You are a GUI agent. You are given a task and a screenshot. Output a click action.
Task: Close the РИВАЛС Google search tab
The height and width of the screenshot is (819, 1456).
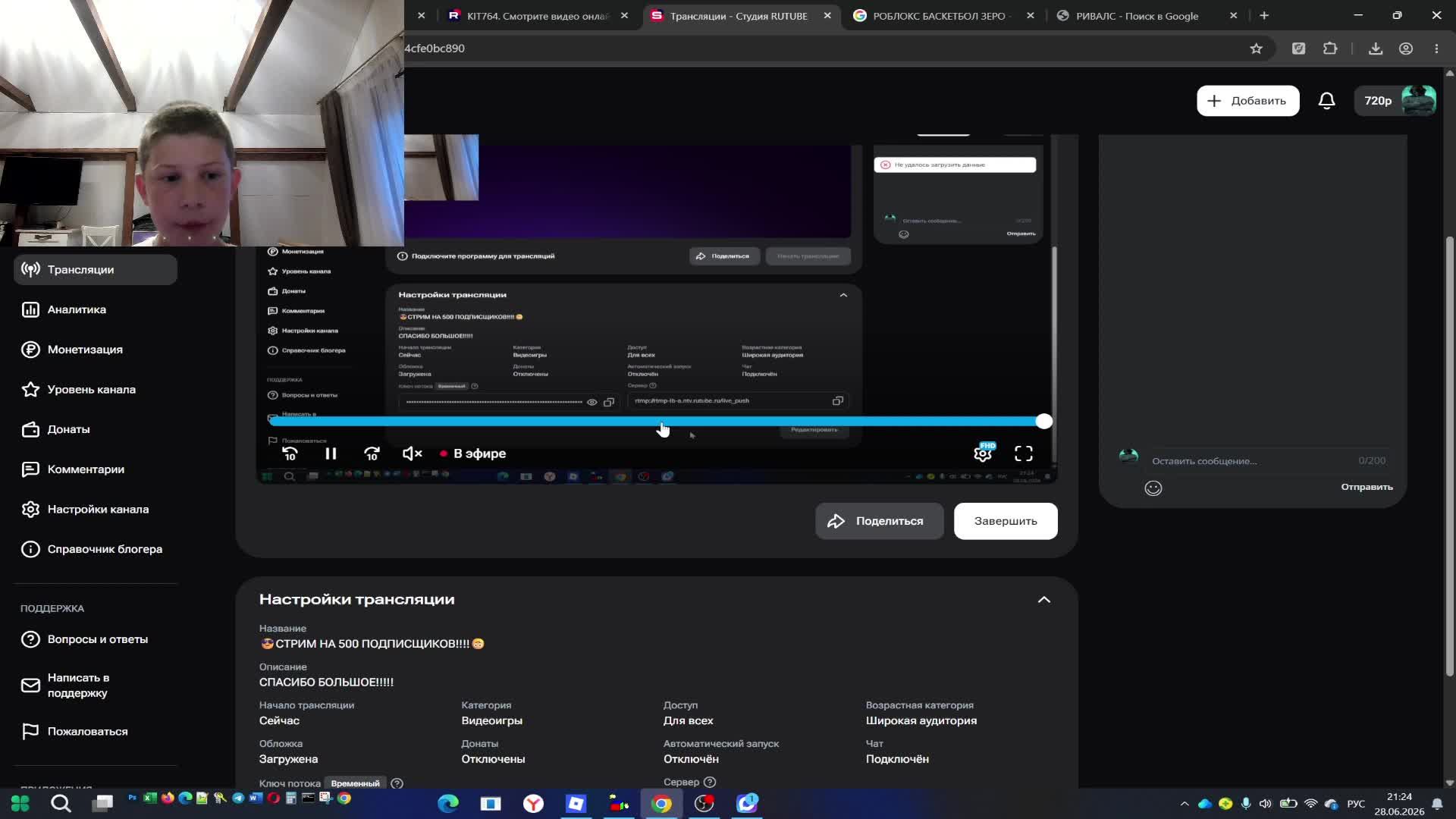[x=1233, y=15]
